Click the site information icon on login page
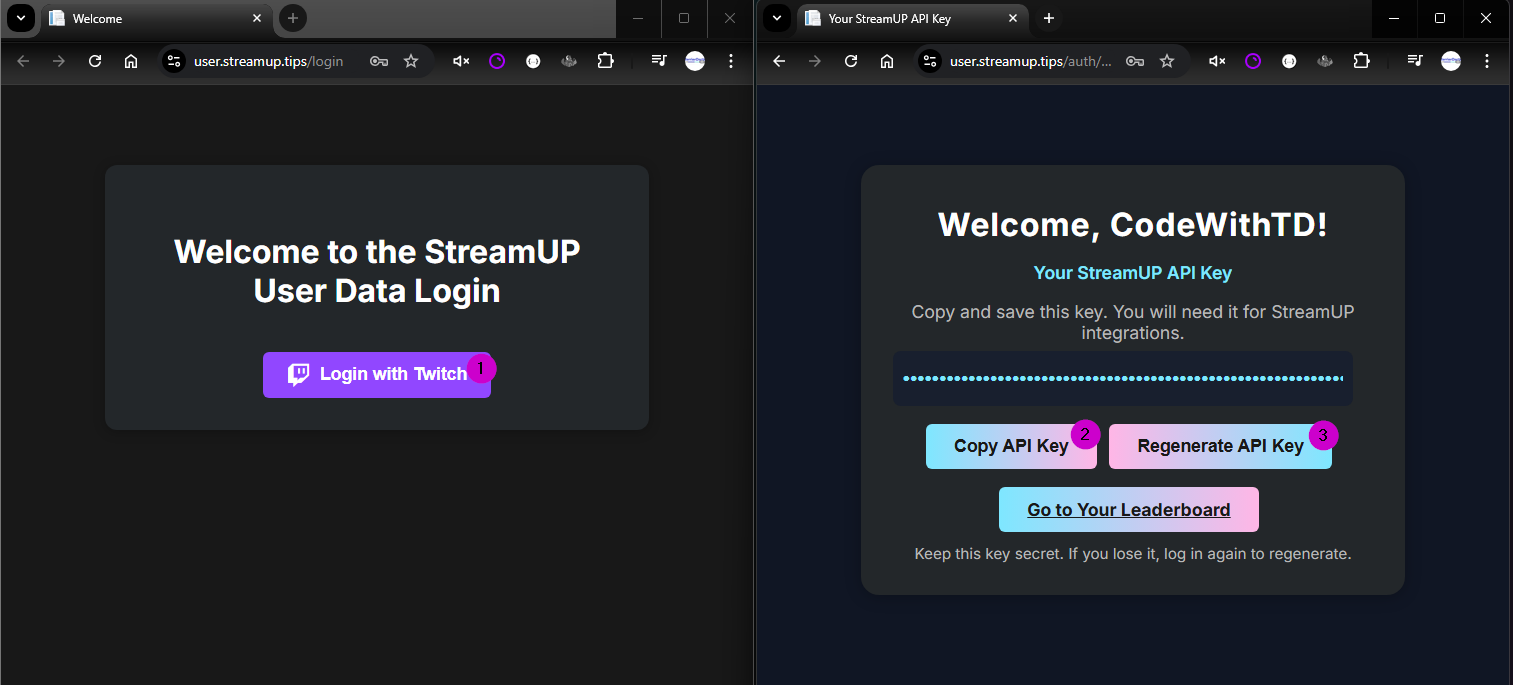The width and height of the screenshot is (1513, 685). [x=174, y=61]
